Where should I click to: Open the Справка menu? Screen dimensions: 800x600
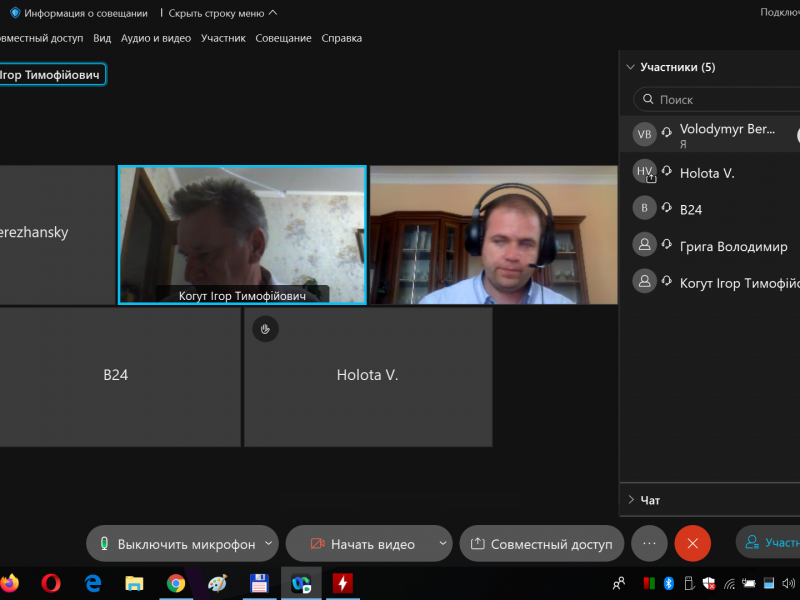pyautogui.click(x=342, y=38)
